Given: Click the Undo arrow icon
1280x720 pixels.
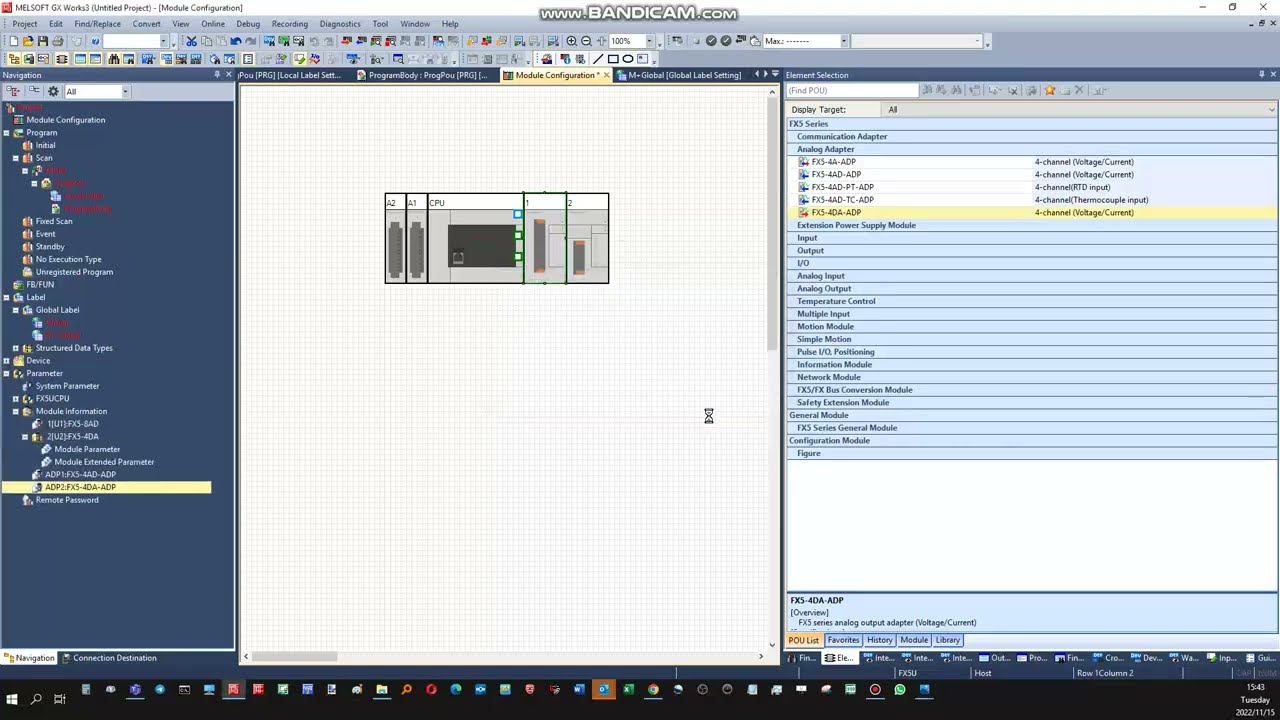Looking at the screenshot, I should [236, 41].
